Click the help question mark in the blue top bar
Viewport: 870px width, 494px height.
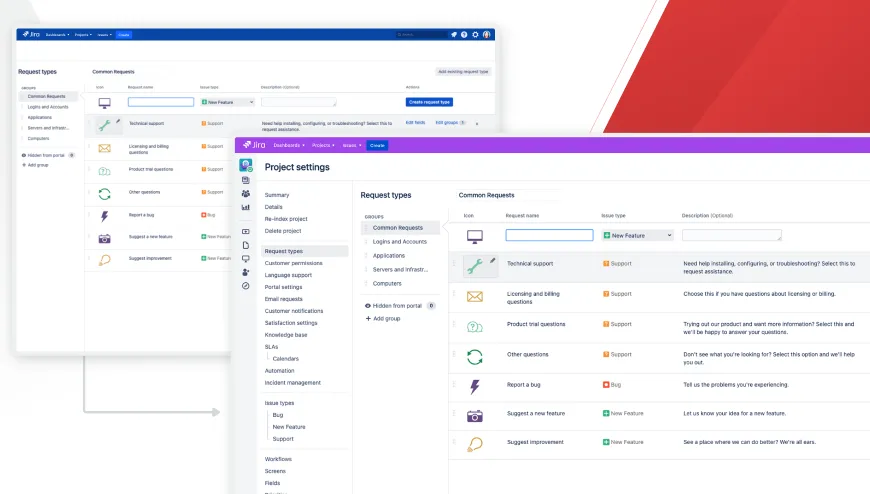(464, 34)
